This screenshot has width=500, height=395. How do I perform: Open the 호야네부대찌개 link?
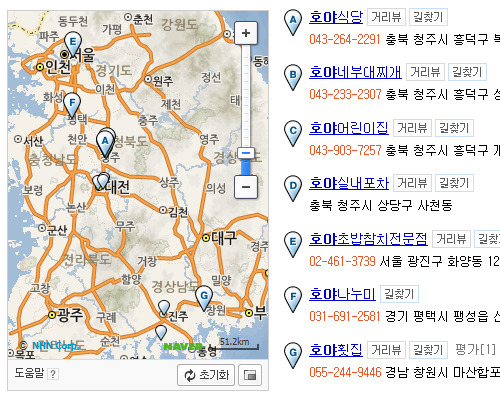coord(355,72)
